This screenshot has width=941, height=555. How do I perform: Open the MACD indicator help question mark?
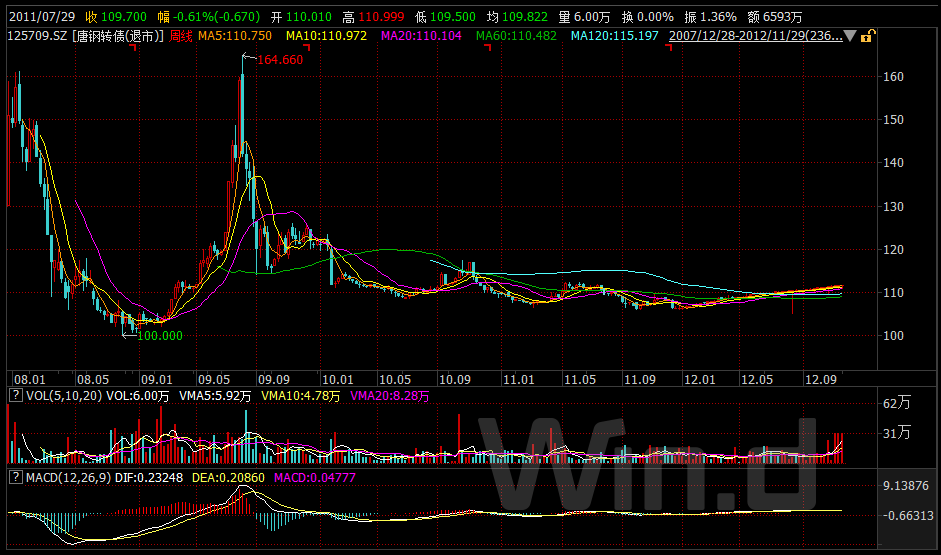coord(14,478)
